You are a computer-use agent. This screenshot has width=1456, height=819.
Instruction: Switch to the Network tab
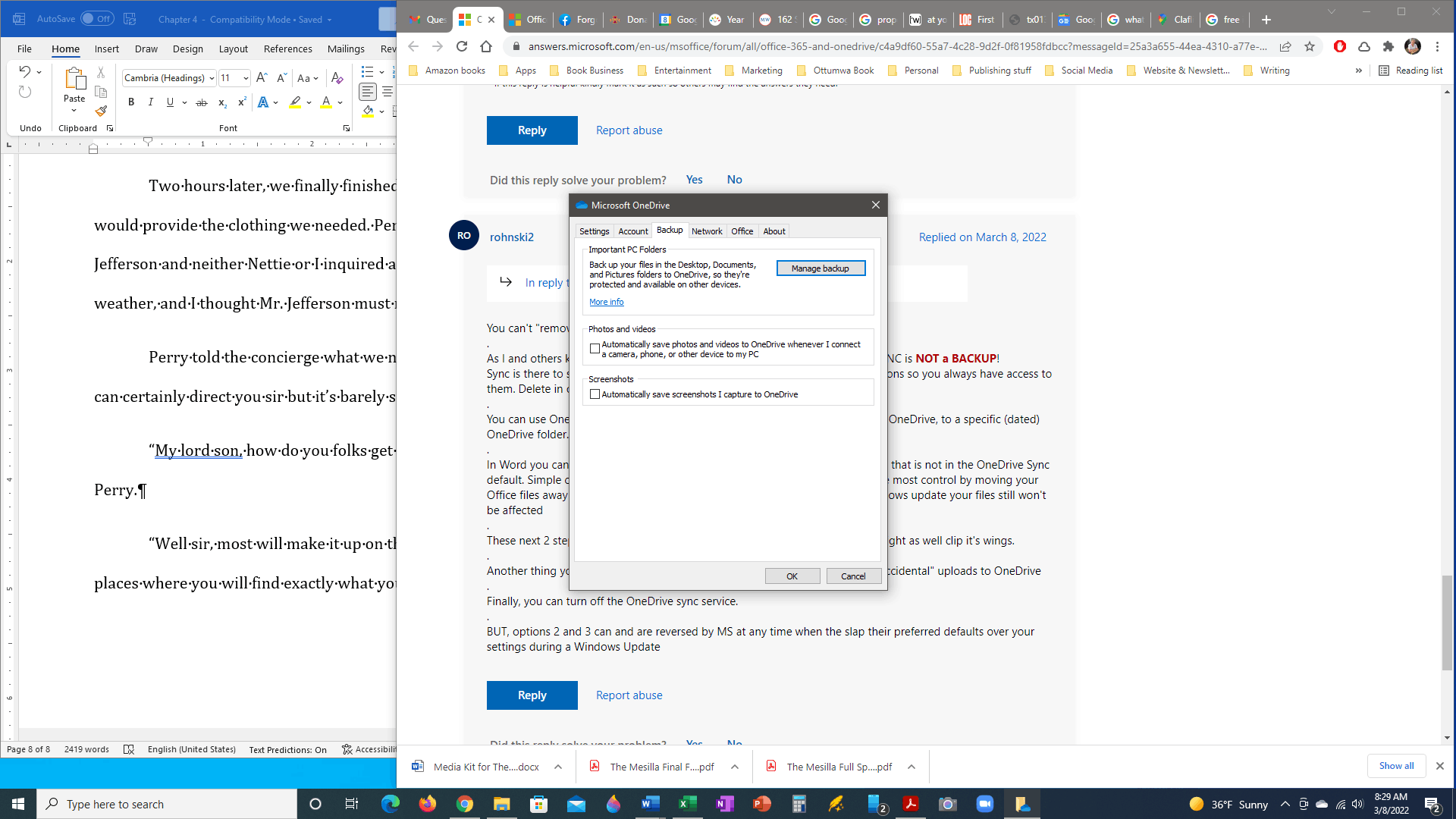point(706,231)
